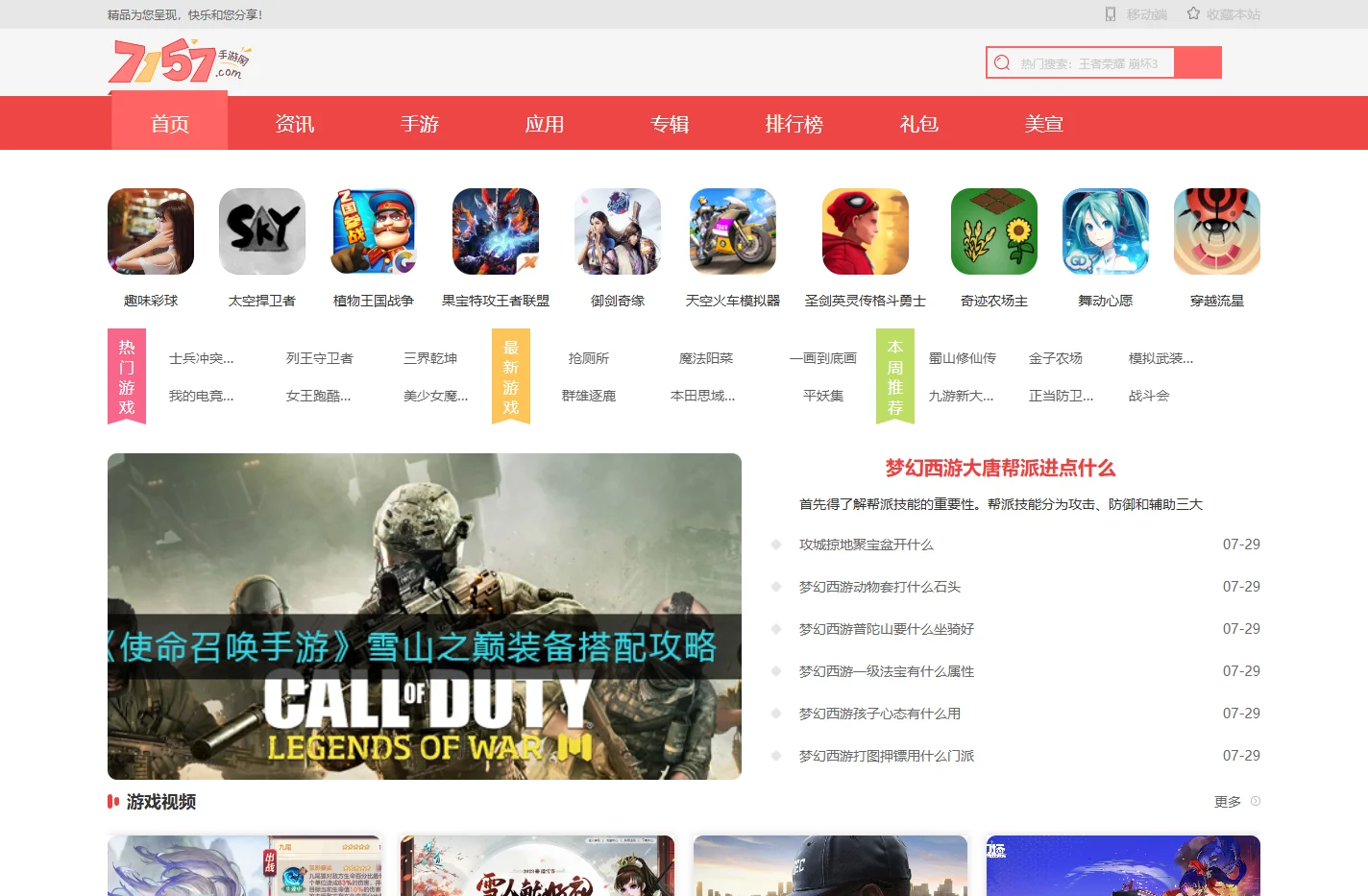Open the Call of Duty banner image
This screenshot has height=896, width=1368.
(x=425, y=617)
